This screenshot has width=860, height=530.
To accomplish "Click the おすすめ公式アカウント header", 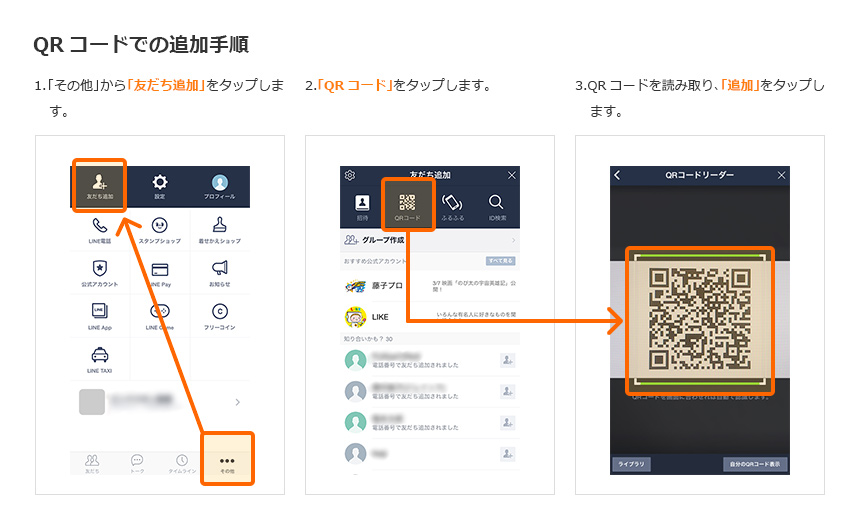I will [x=375, y=261].
